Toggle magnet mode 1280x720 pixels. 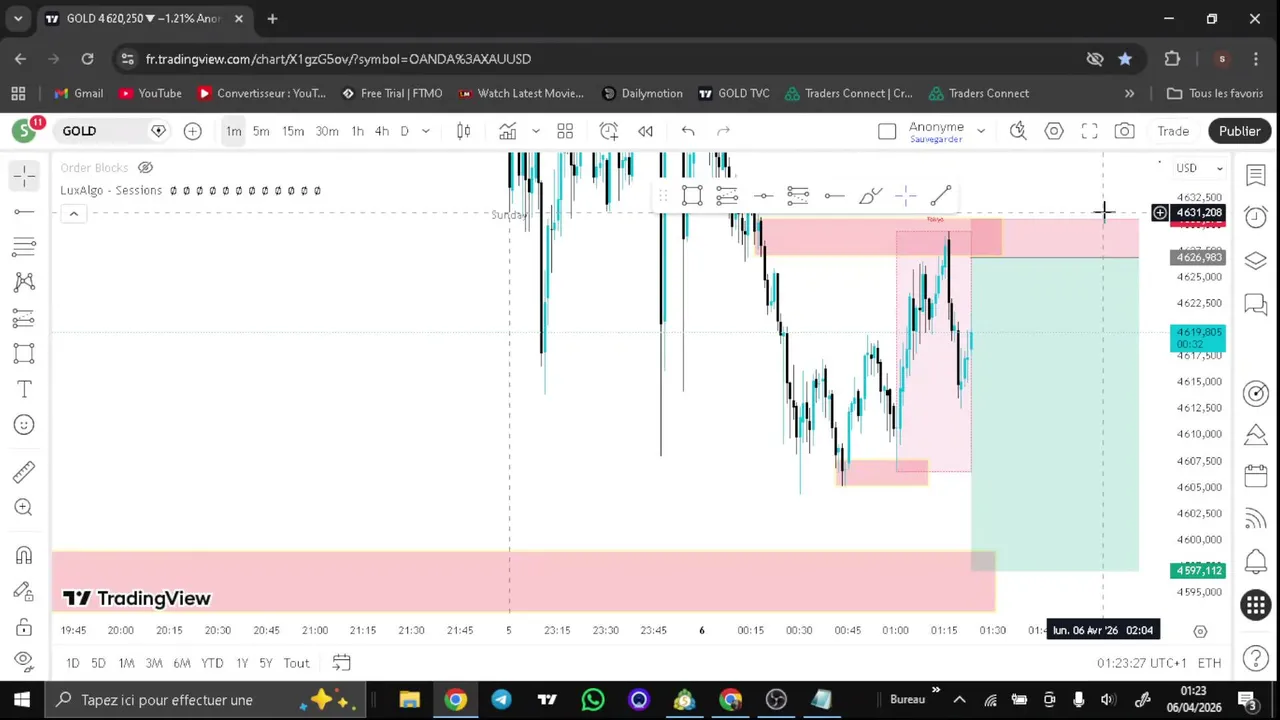(24, 555)
